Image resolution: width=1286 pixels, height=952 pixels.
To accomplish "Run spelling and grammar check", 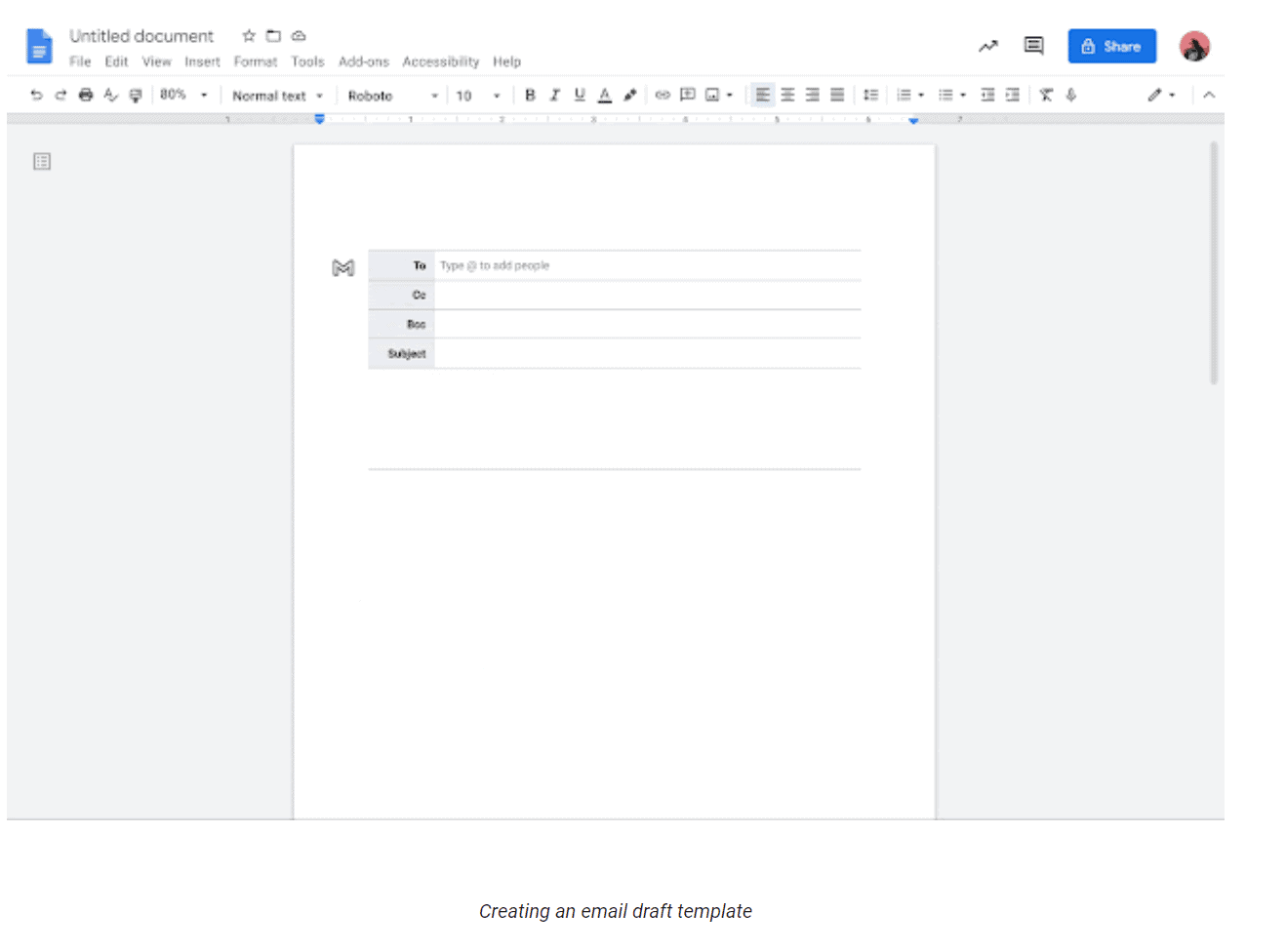I will click(x=110, y=95).
